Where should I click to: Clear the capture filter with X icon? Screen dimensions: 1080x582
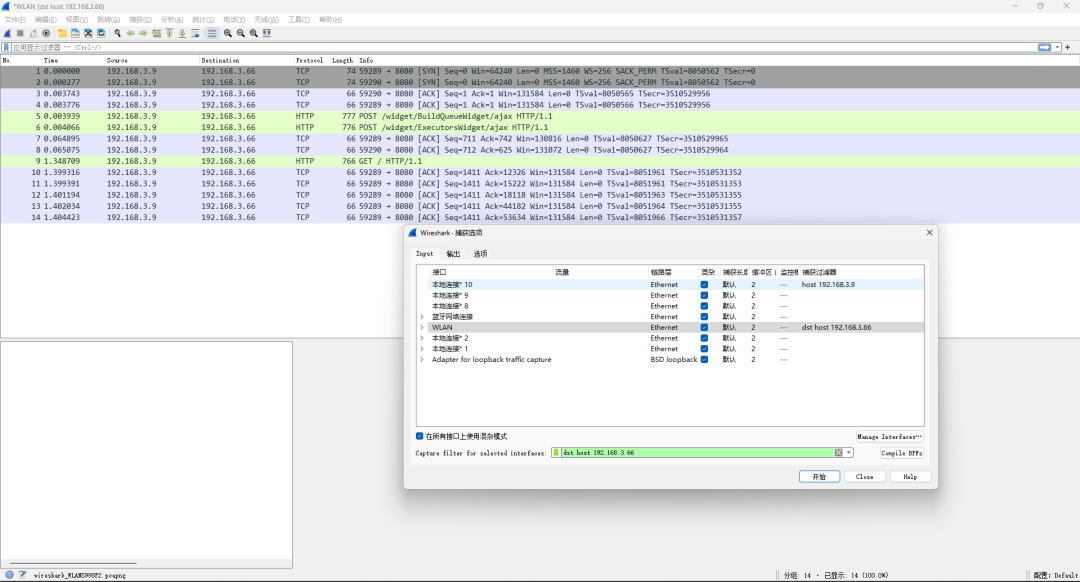tap(839, 453)
